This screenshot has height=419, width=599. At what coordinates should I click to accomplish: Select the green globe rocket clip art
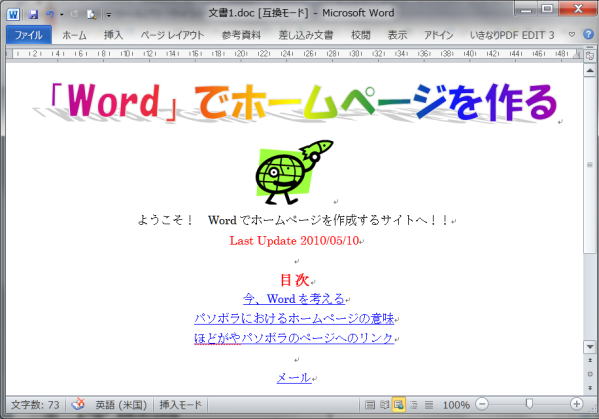click(x=294, y=172)
